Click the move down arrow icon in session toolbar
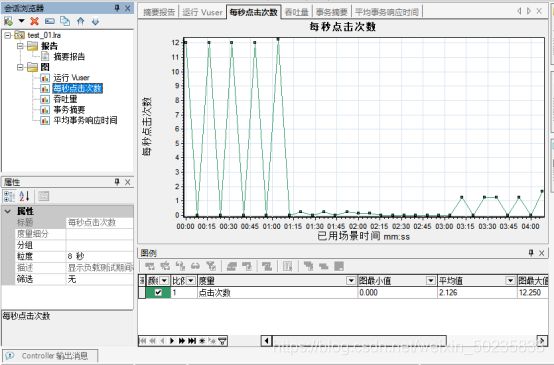This screenshot has width=554, height=365. [x=95, y=22]
